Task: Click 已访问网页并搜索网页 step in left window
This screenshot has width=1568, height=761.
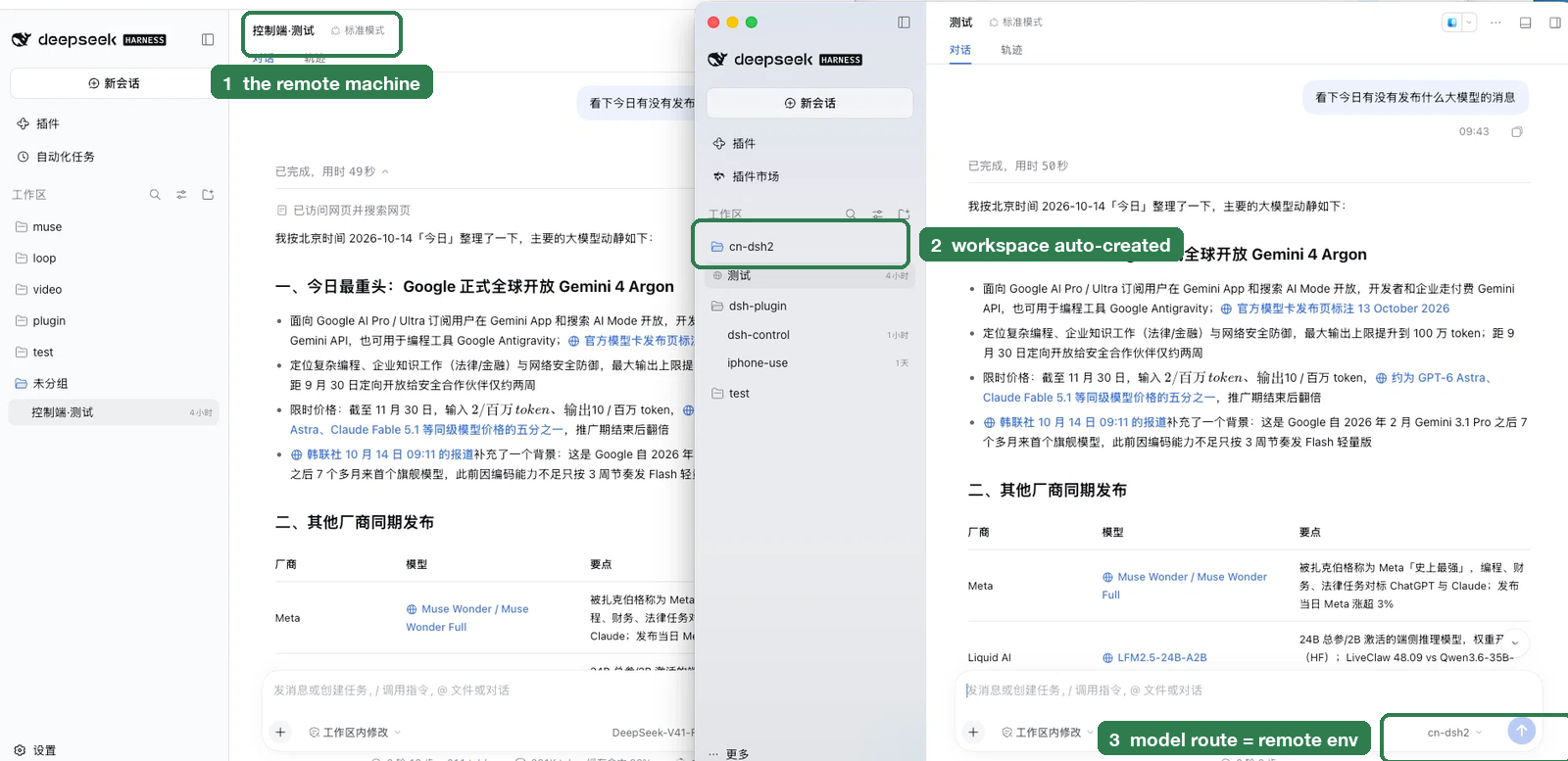Action: pyautogui.click(x=344, y=211)
